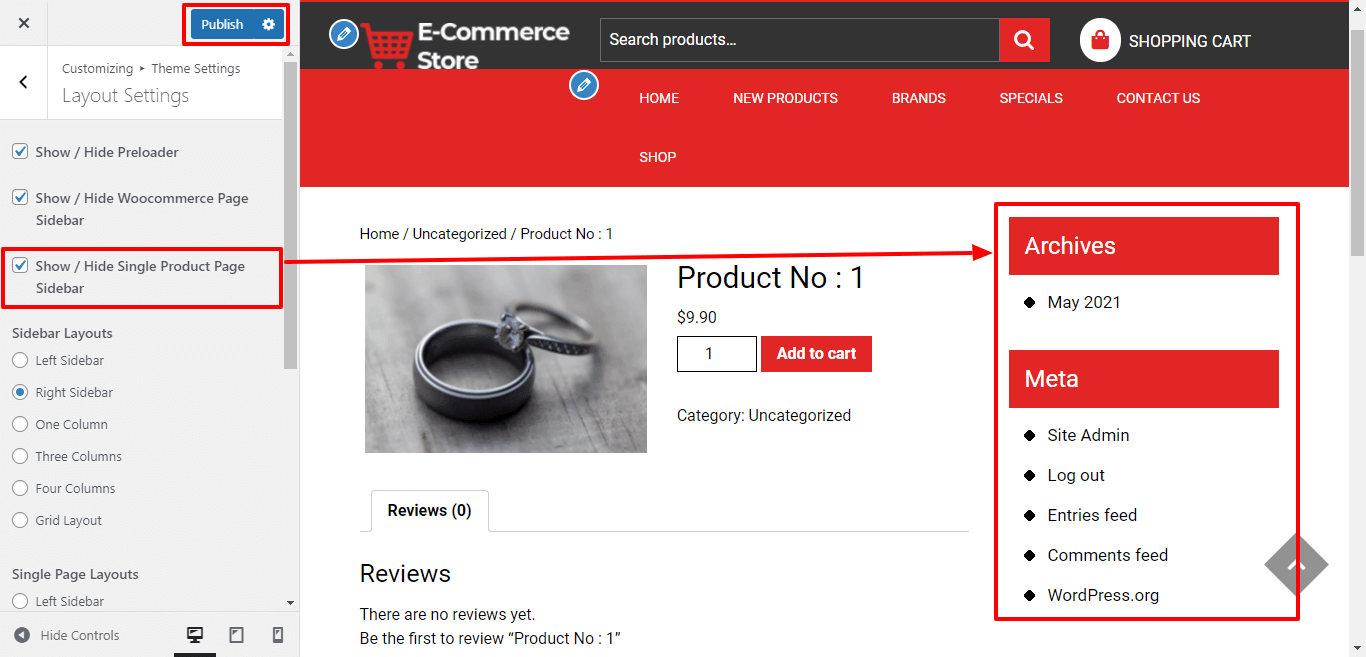Image resolution: width=1366 pixels, height=657 pixels.
Task: Choose the Grid Layout radio button
Action: pyautogui.click(x=20, y=520)
